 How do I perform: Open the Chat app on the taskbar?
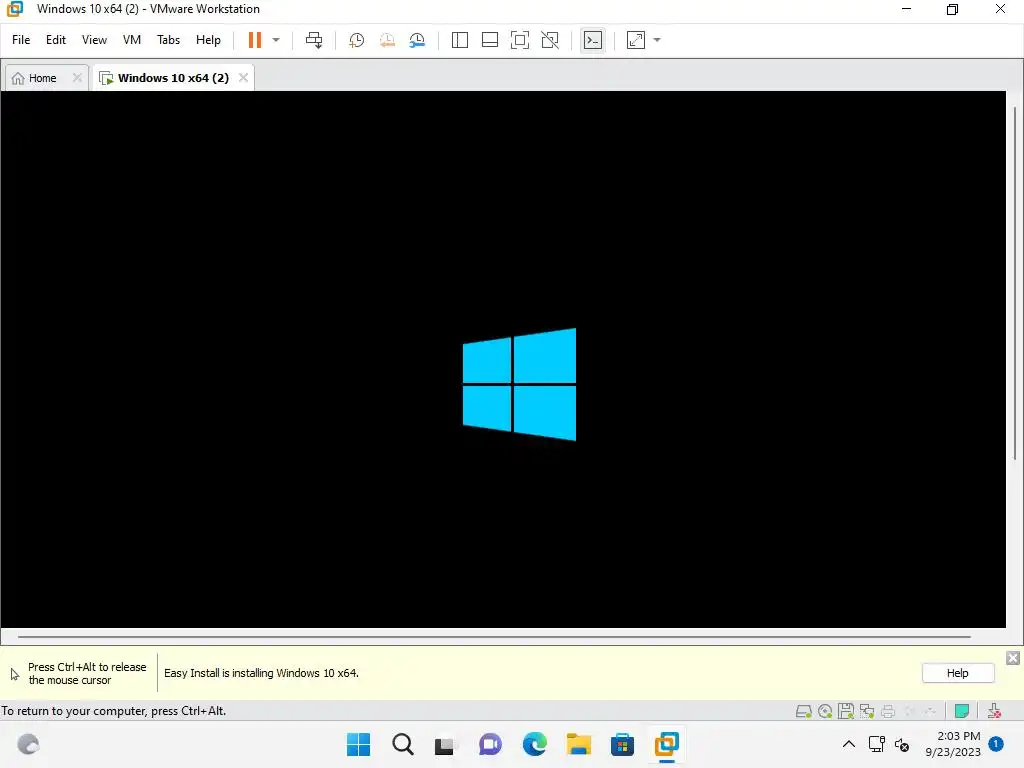pyautogui.click(x=490, y=744)
